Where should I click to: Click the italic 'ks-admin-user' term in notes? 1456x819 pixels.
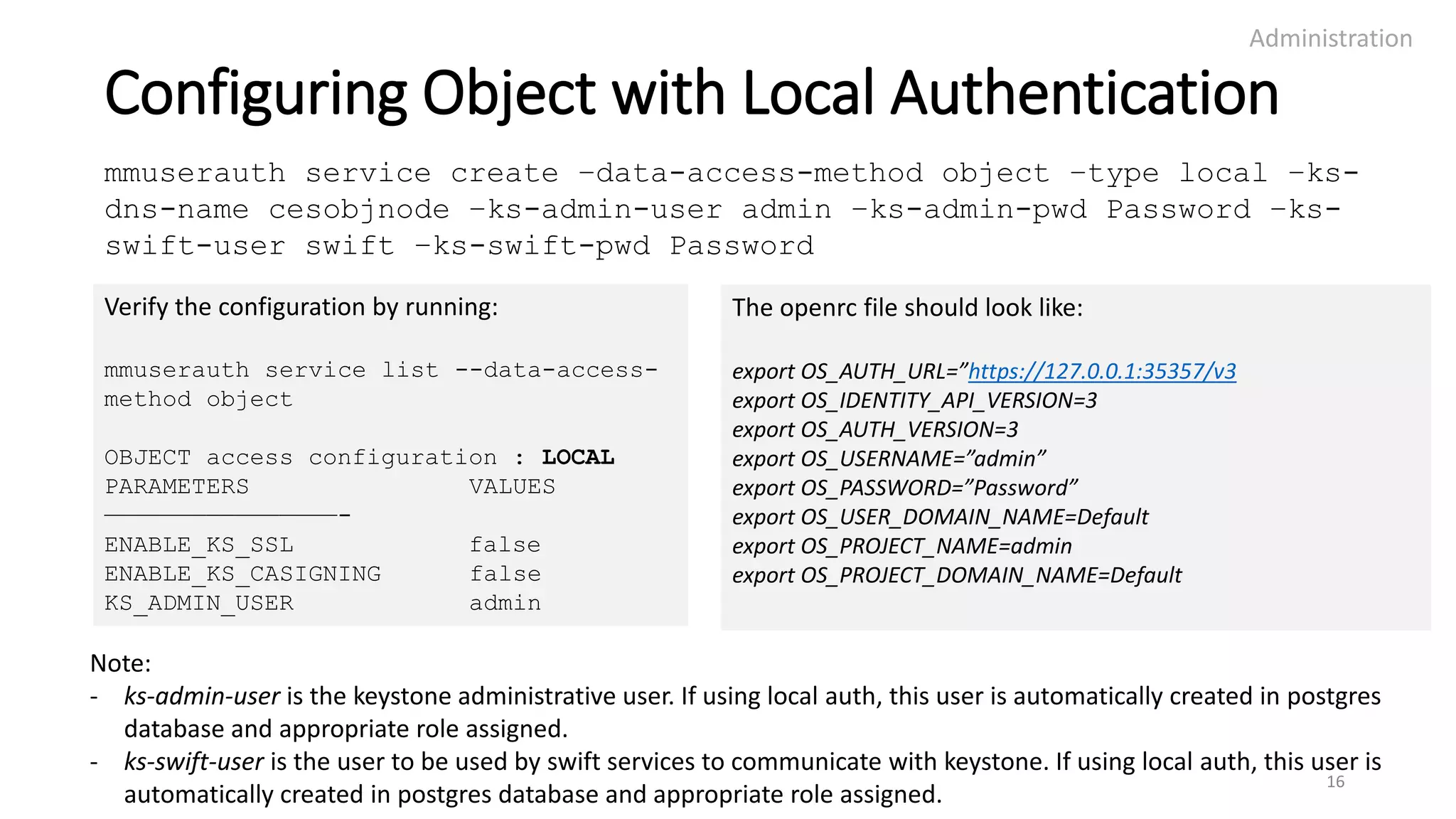point(202,696)
